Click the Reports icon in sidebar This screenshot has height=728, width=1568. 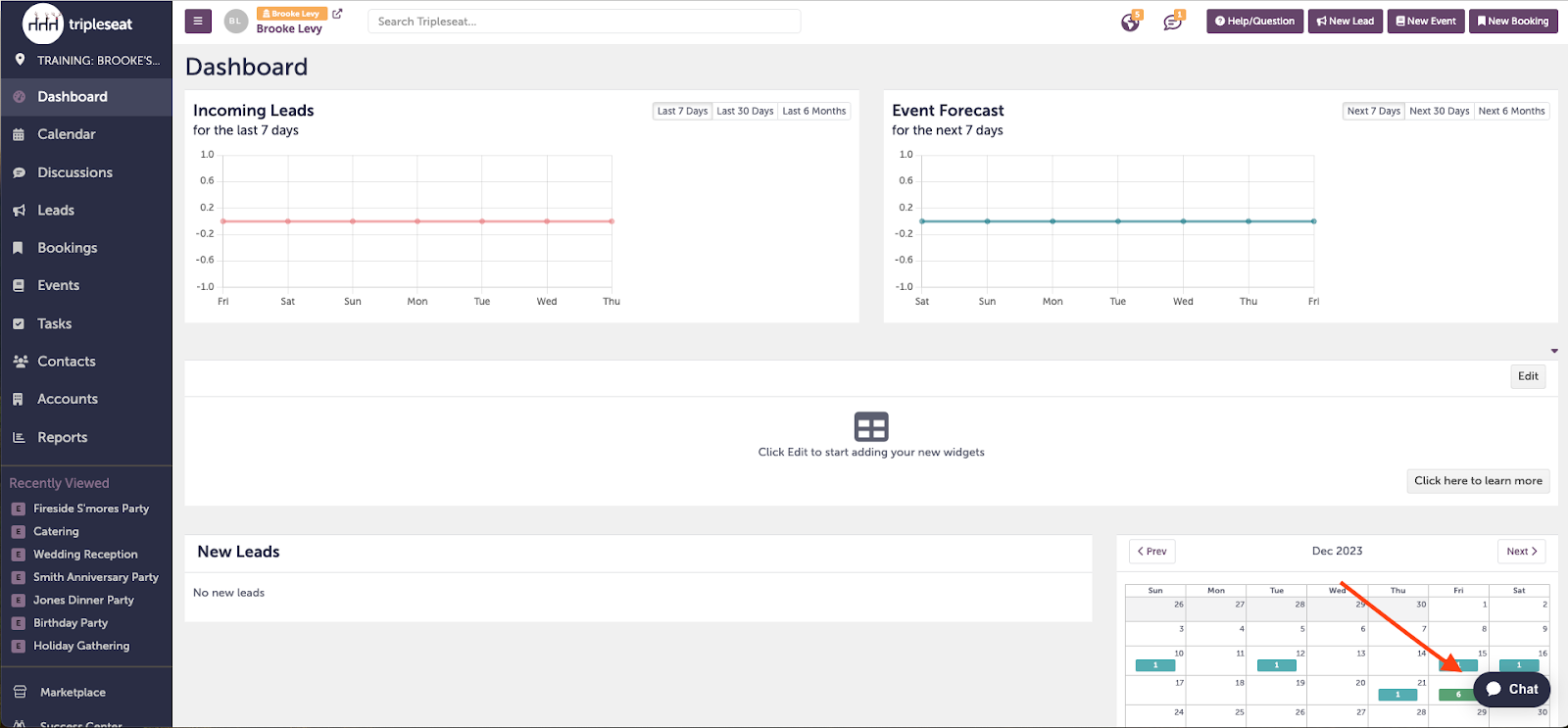[x=19, y=438]
